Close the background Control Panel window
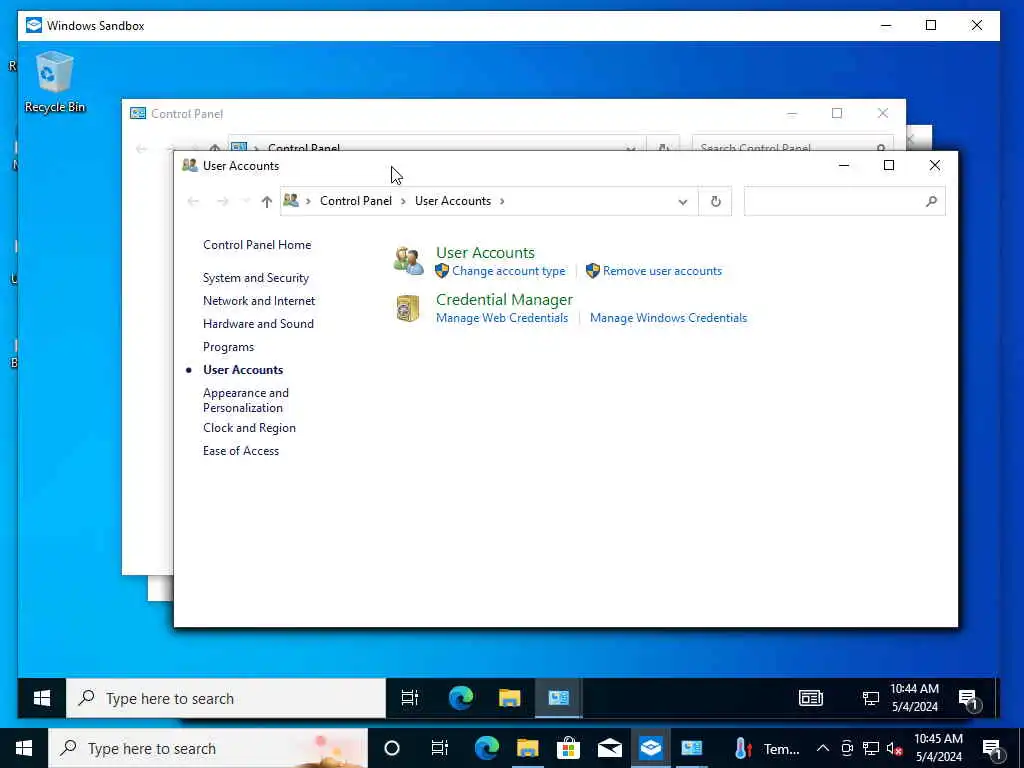The height and width of the screenshot is (768, 1024). (882, 114)
